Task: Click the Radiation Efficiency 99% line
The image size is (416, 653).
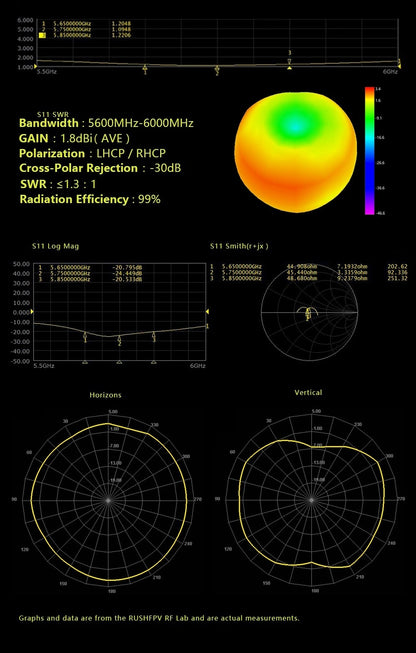Action: [90, 199]
